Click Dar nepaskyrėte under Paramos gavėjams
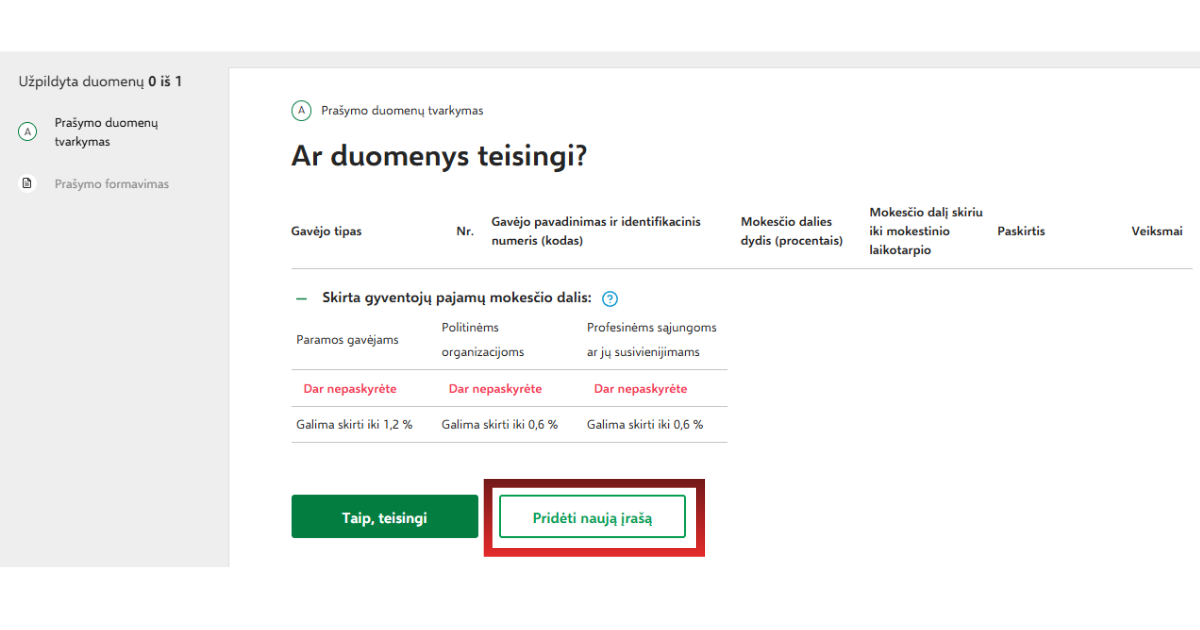This screenshot has height=630, width=1200. click(x=350, y=388)
